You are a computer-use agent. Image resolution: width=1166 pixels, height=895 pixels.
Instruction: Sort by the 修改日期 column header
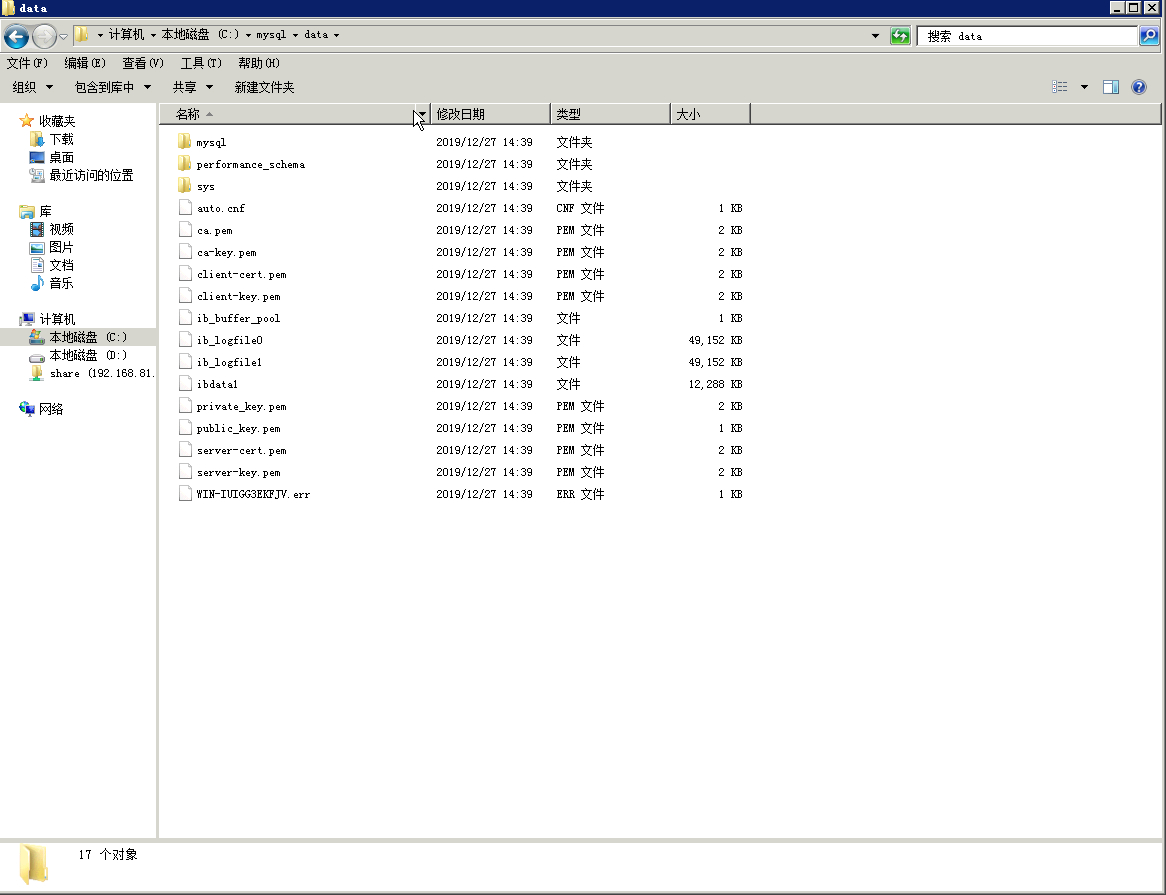tap(490, 114)
